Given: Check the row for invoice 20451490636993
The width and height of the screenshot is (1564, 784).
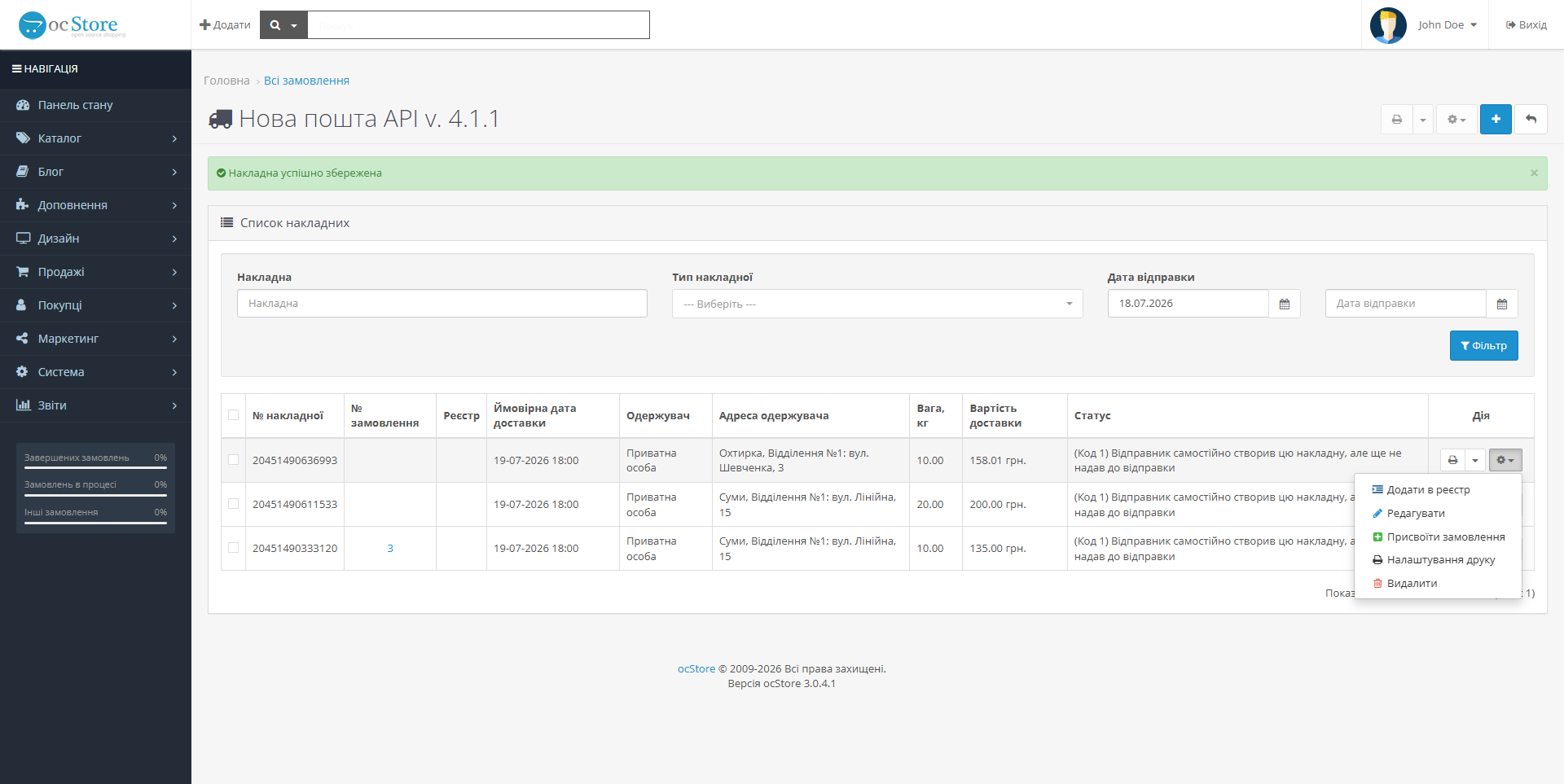Looking at the screenshot, I should pyautogui.click(x=234, y=460).
